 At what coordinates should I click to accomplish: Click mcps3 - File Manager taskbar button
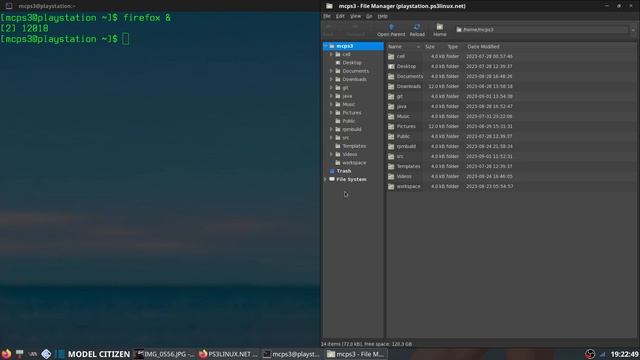356,354
